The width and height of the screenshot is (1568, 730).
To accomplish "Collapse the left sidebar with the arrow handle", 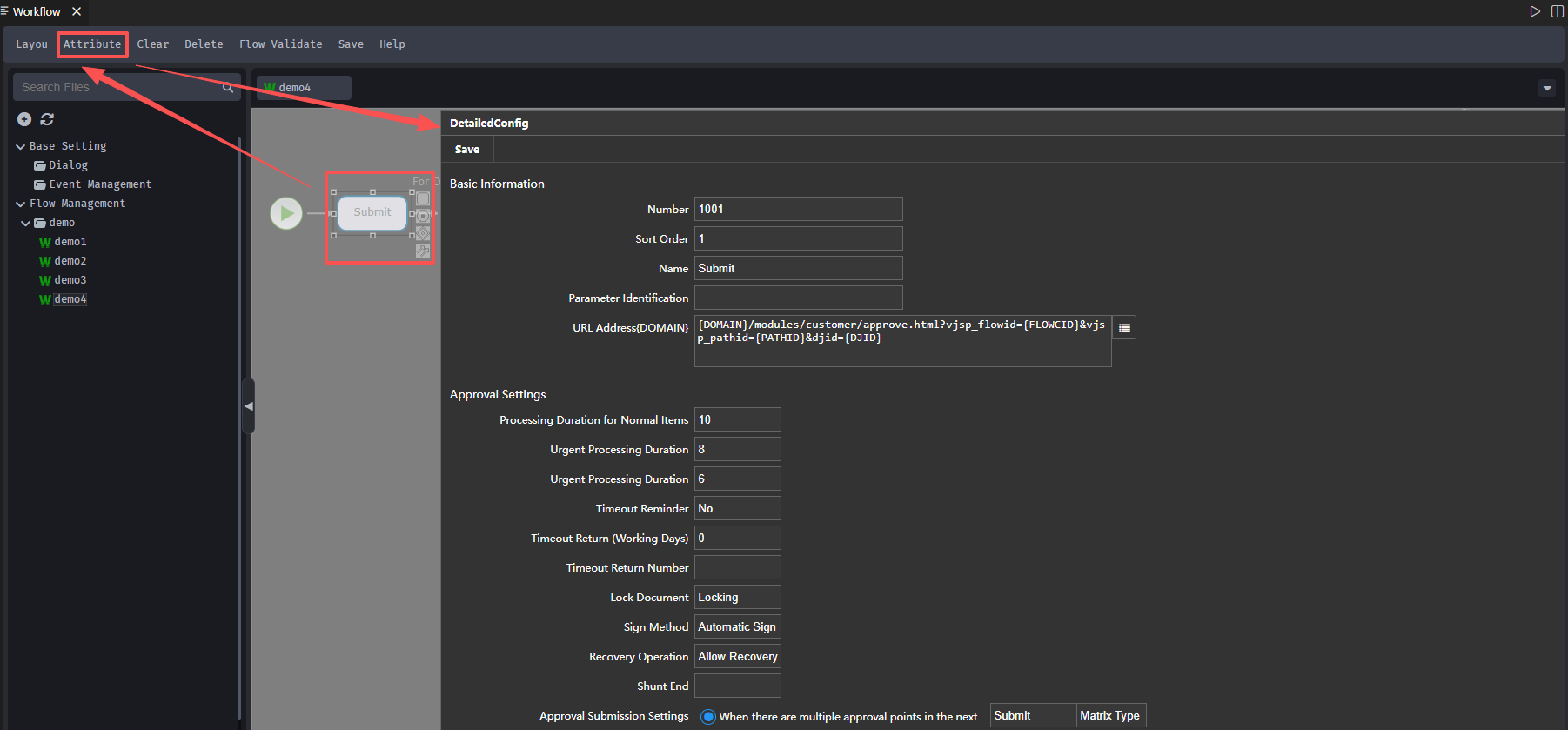I will click(x=249, y=406).
